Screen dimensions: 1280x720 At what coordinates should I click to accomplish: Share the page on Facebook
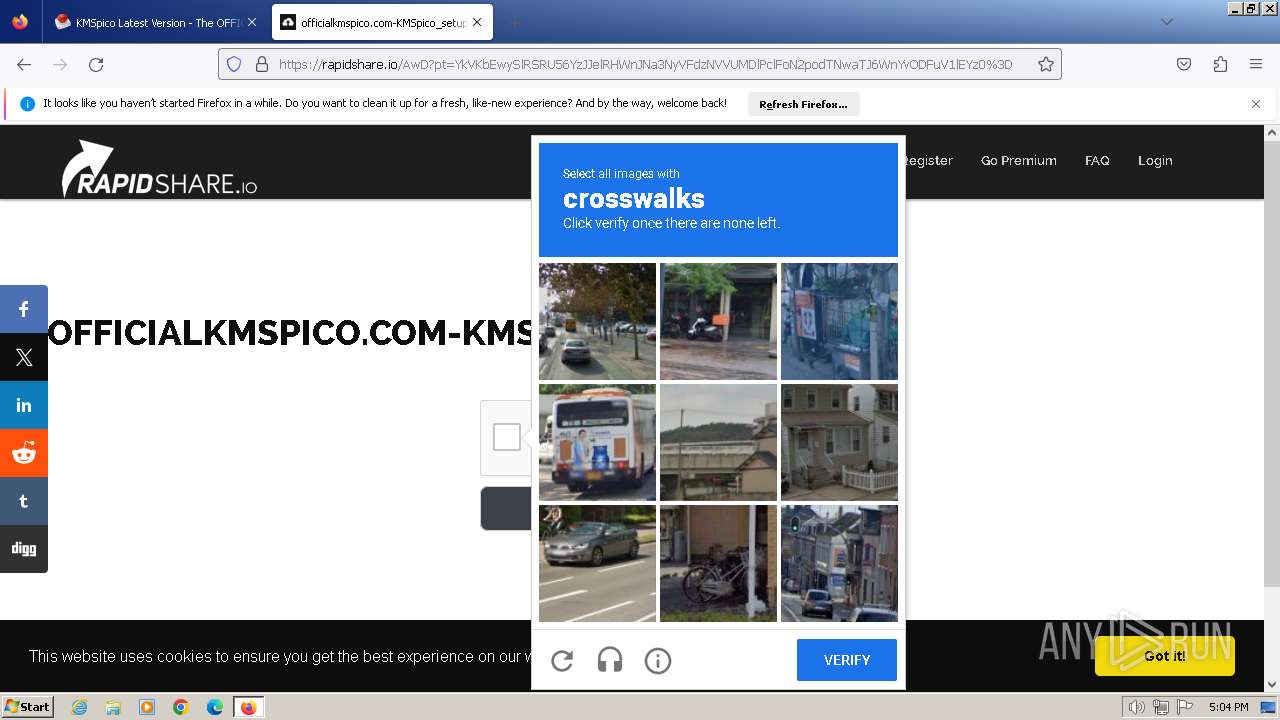tap(24, 309)
